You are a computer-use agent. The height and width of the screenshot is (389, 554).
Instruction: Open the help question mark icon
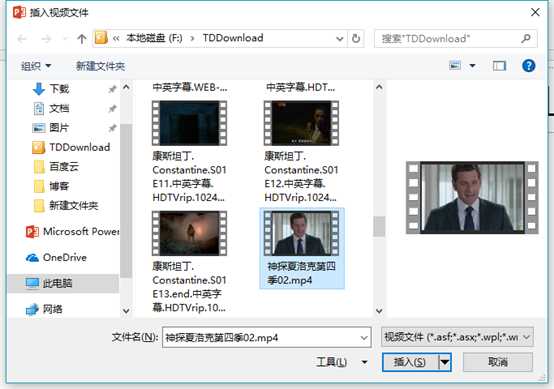tap(529, 66)
